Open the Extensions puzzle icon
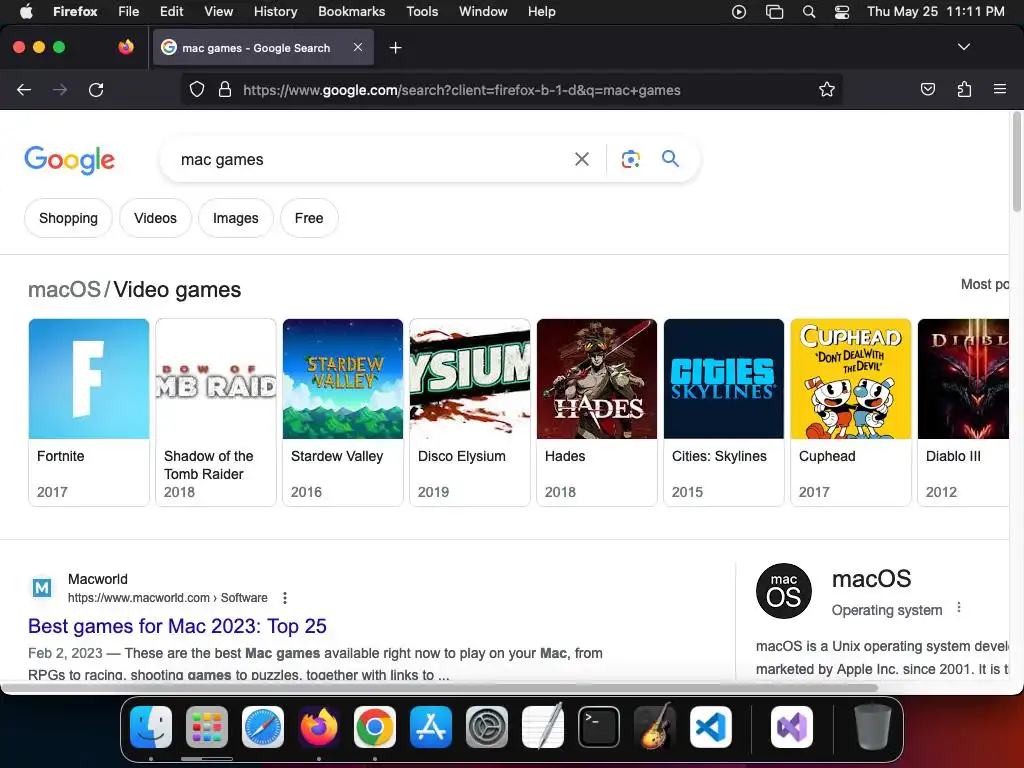This screenshot has height=768, width=1024. (964, 89)
